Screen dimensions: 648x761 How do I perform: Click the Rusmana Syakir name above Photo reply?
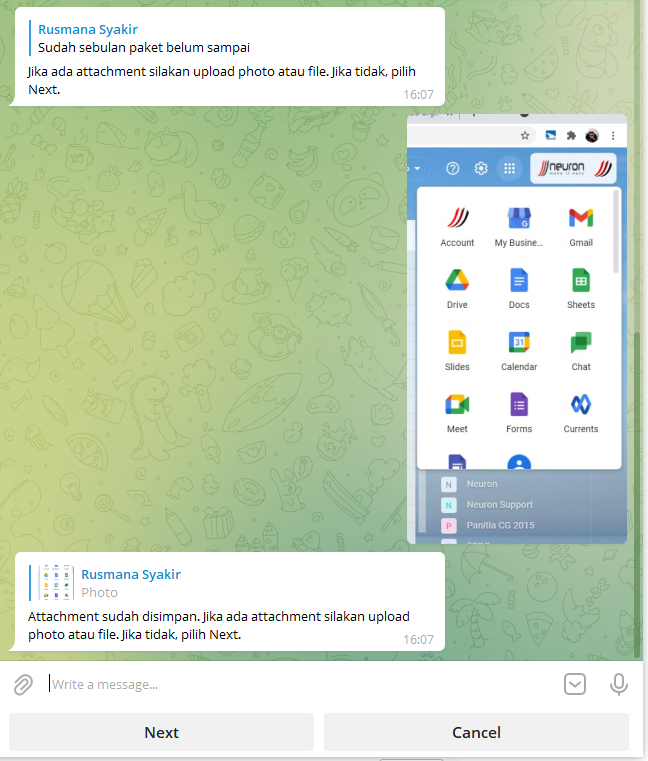coord(131,574)
